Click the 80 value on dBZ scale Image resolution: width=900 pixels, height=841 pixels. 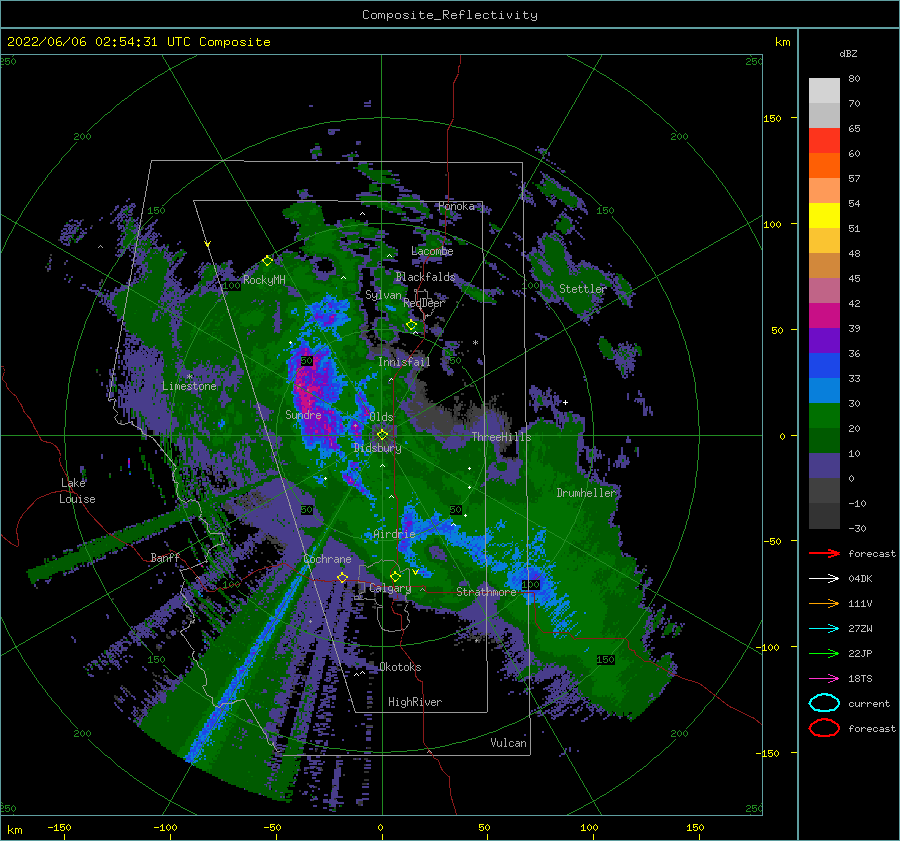click(x=854, y=78)
